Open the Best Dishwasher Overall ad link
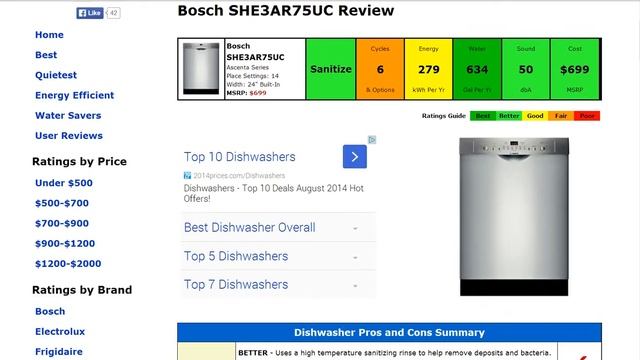Image resolution: width=640 pixels, height=360 pixels. tap(250, 227)
